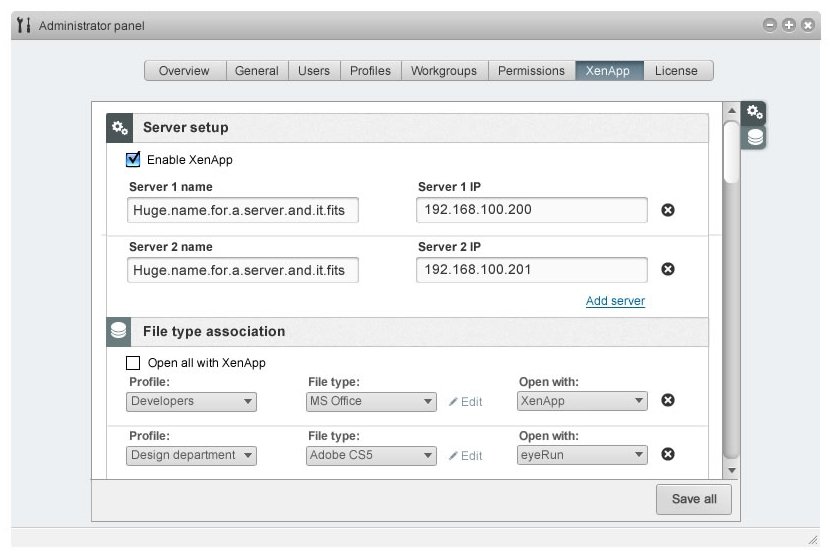
Task: Open the Adobe CS5 file type dropdown
Action: 371,455
